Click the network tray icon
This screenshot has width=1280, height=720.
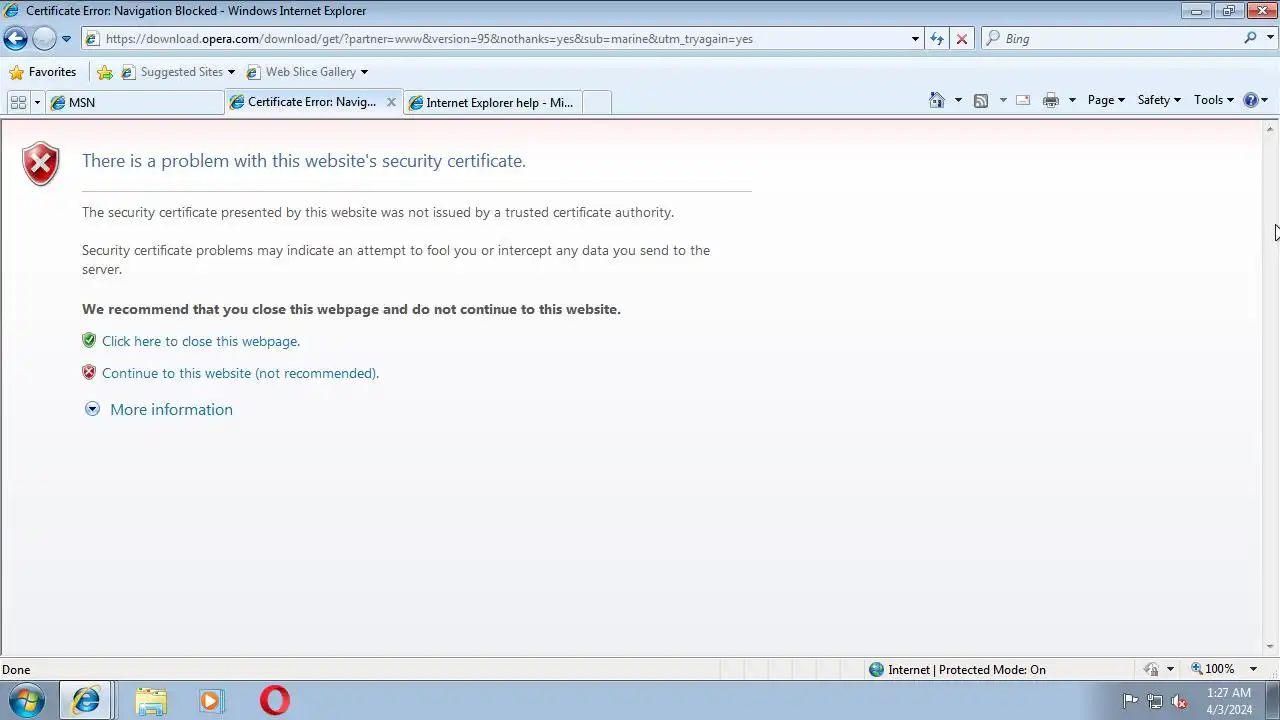[1155, 701]
